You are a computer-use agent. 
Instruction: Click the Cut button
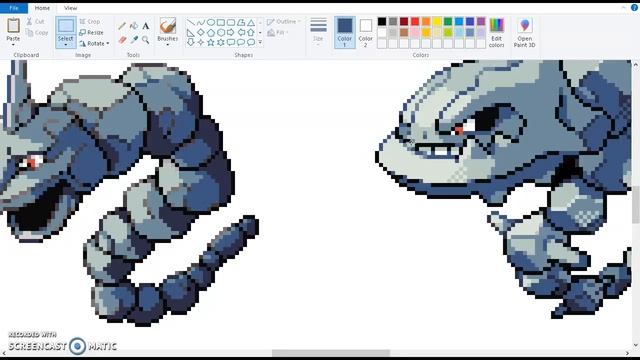coord(35,21)
